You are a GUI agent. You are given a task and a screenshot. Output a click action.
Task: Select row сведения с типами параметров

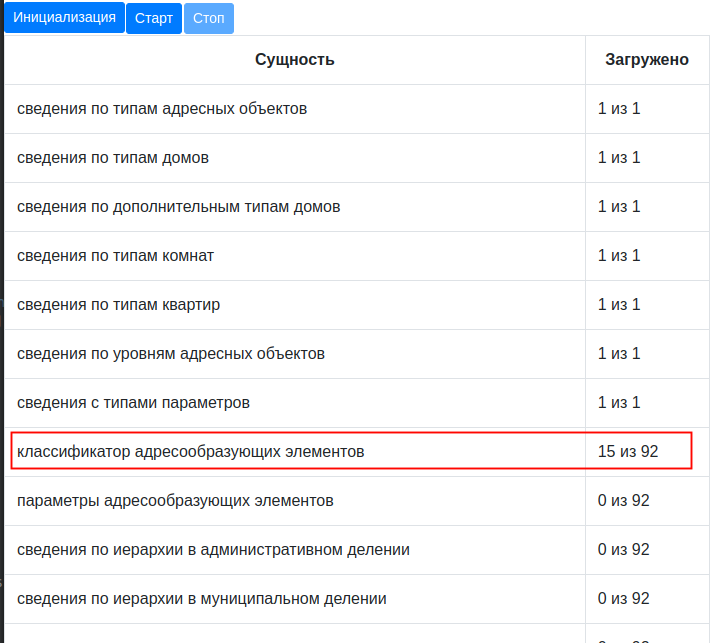[x=134, y=403]
